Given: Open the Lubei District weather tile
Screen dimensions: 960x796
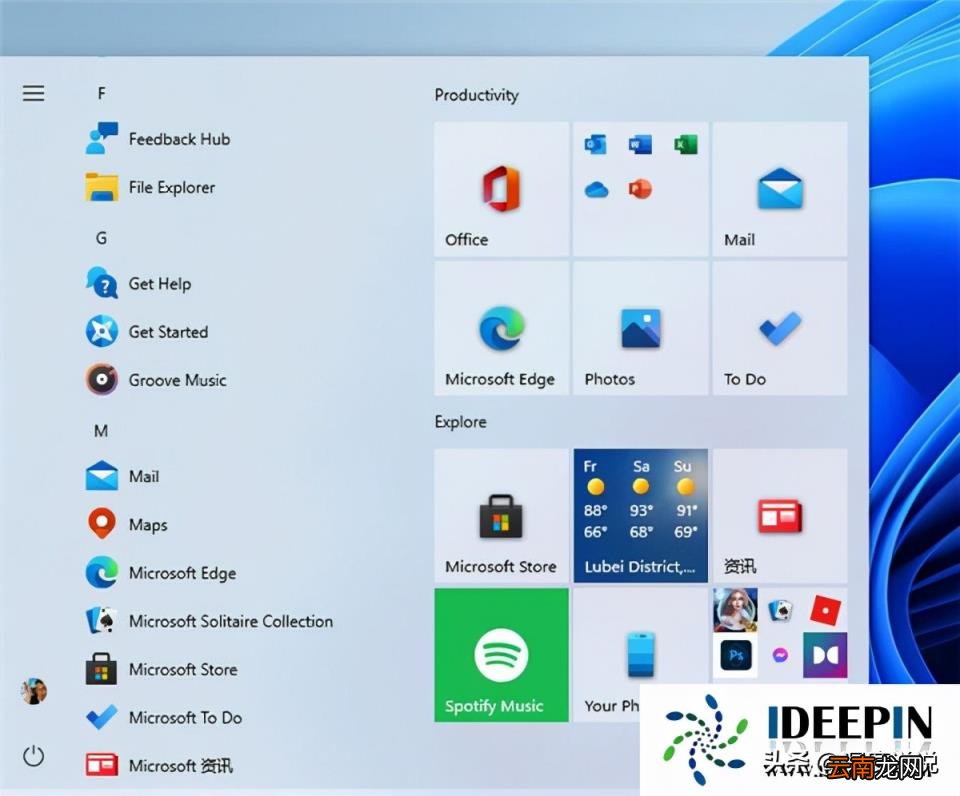Looking at the screenshot, I should pyautogui.click(x=640, y=516).
